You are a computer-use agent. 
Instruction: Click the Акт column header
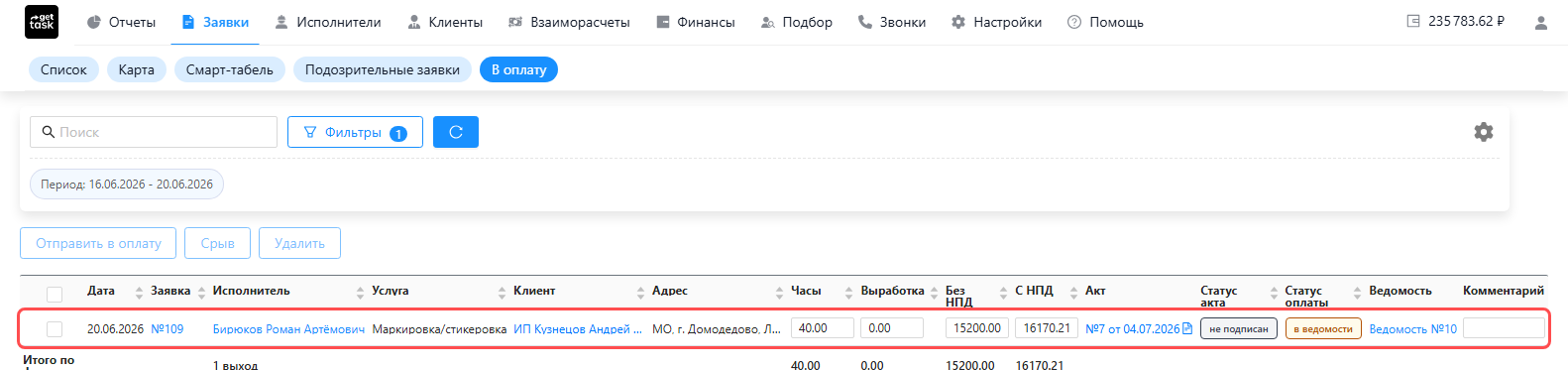[x=1095, y=291]
